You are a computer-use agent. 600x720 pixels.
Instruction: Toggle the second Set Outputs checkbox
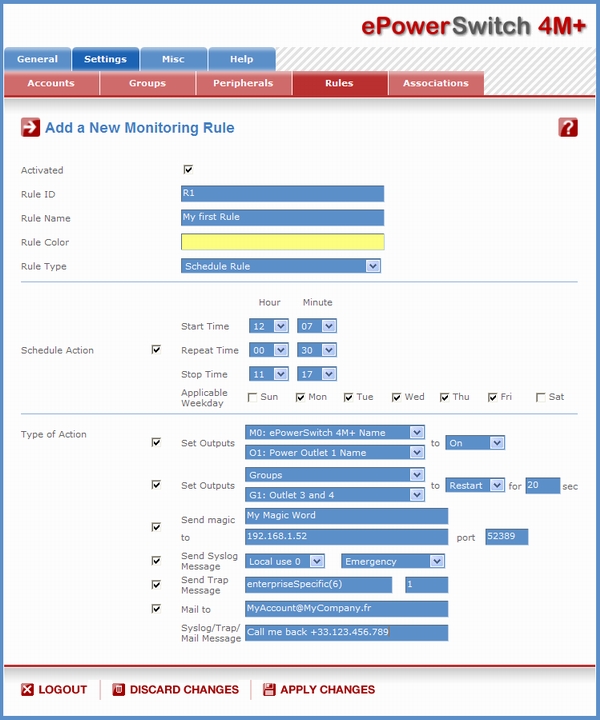pos(156,485)
